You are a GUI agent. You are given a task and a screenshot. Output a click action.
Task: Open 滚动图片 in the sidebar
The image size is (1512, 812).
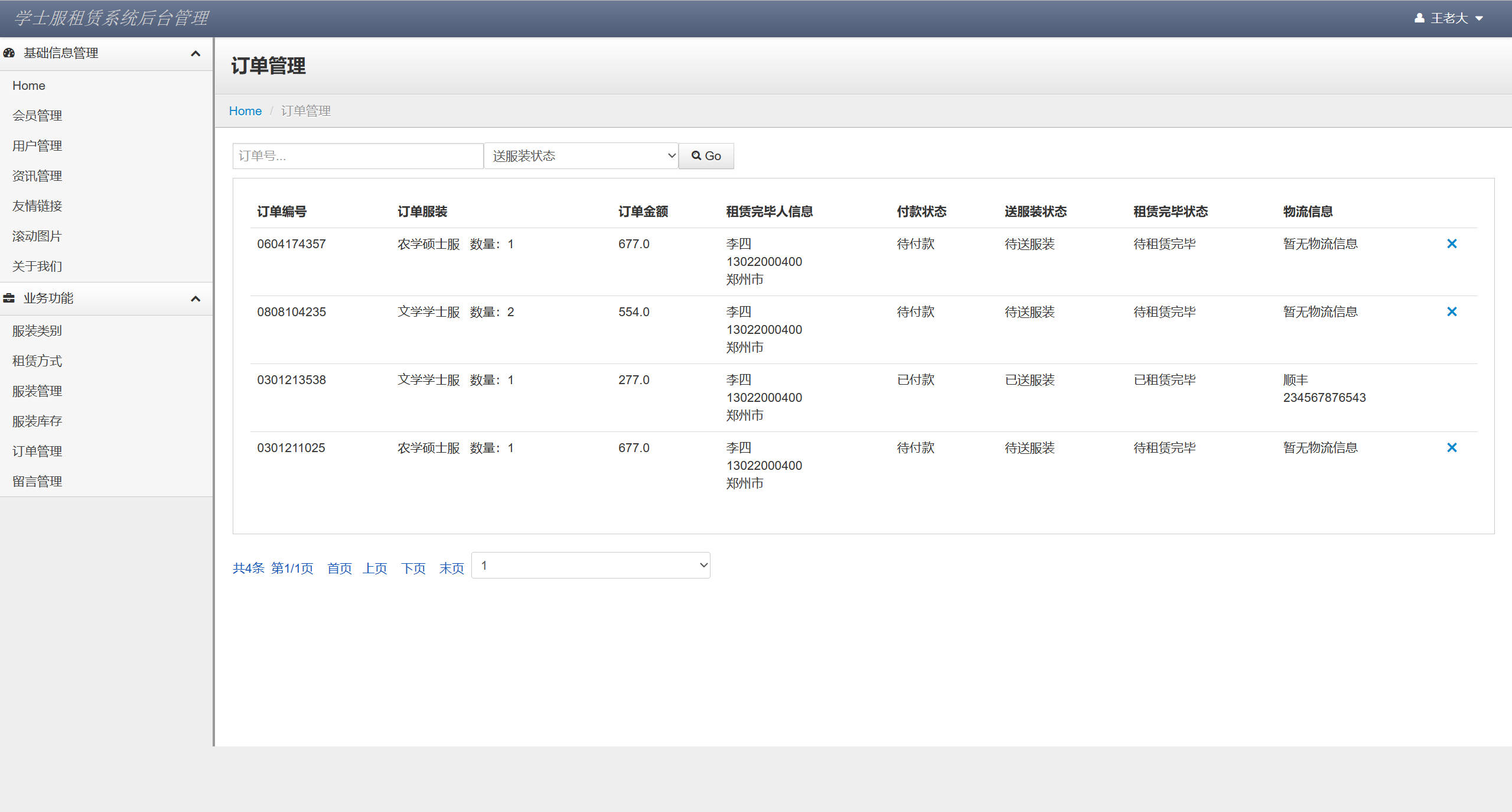37,236
